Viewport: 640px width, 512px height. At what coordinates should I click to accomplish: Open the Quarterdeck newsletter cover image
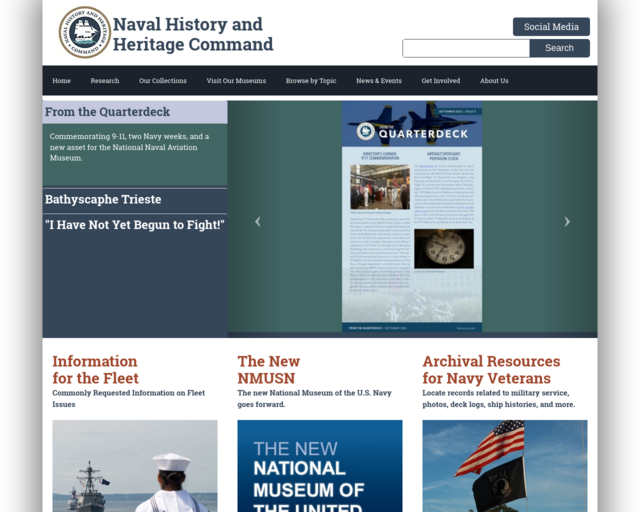click(412, 216)
